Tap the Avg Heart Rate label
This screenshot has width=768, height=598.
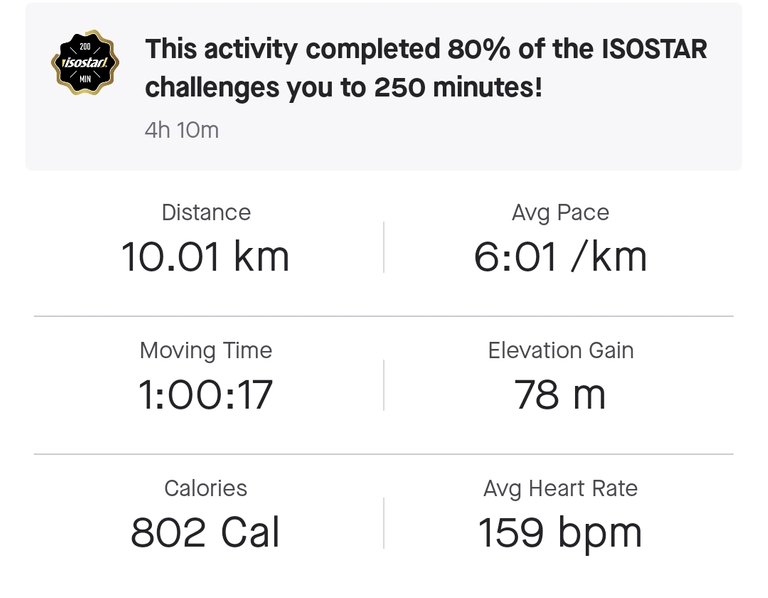[561, 489]
